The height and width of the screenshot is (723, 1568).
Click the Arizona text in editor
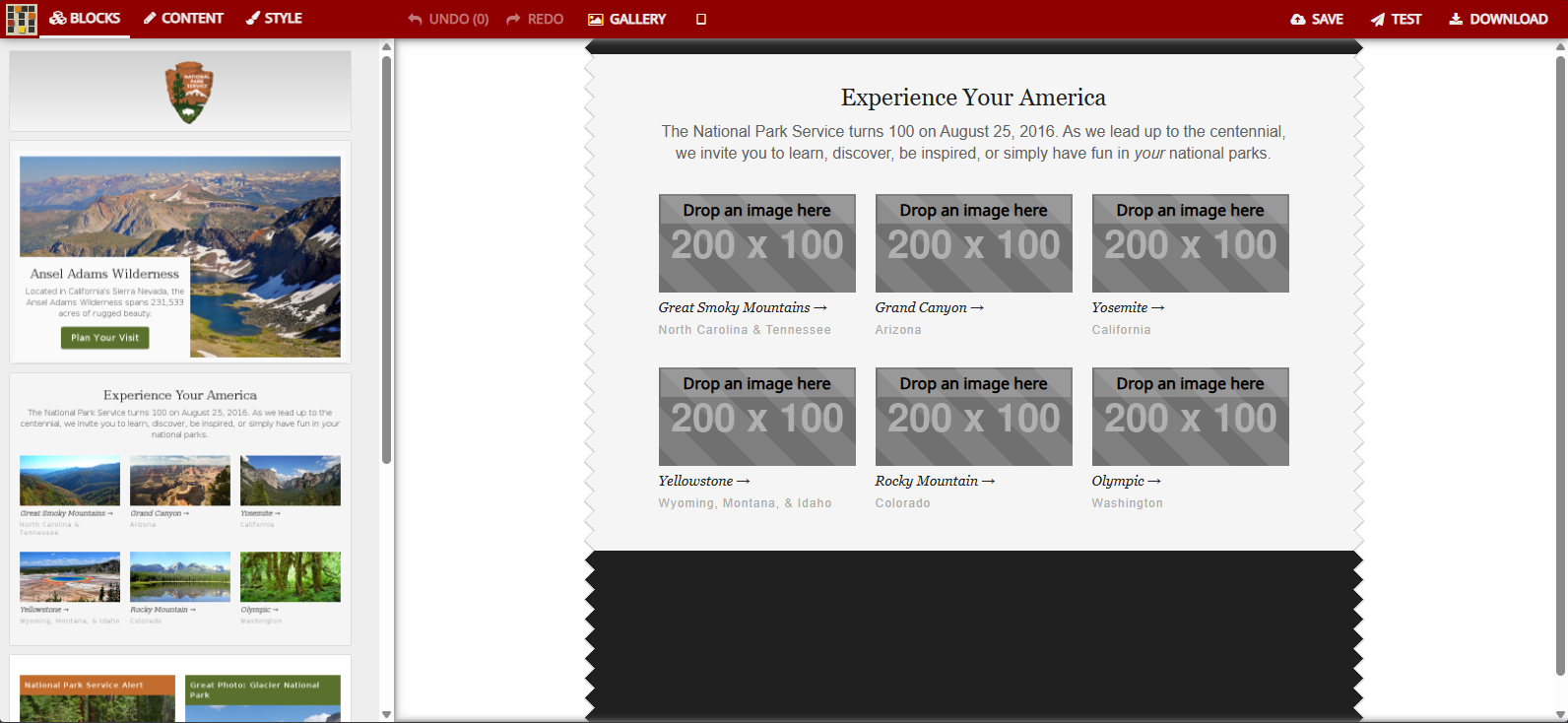tap(898, 330)
